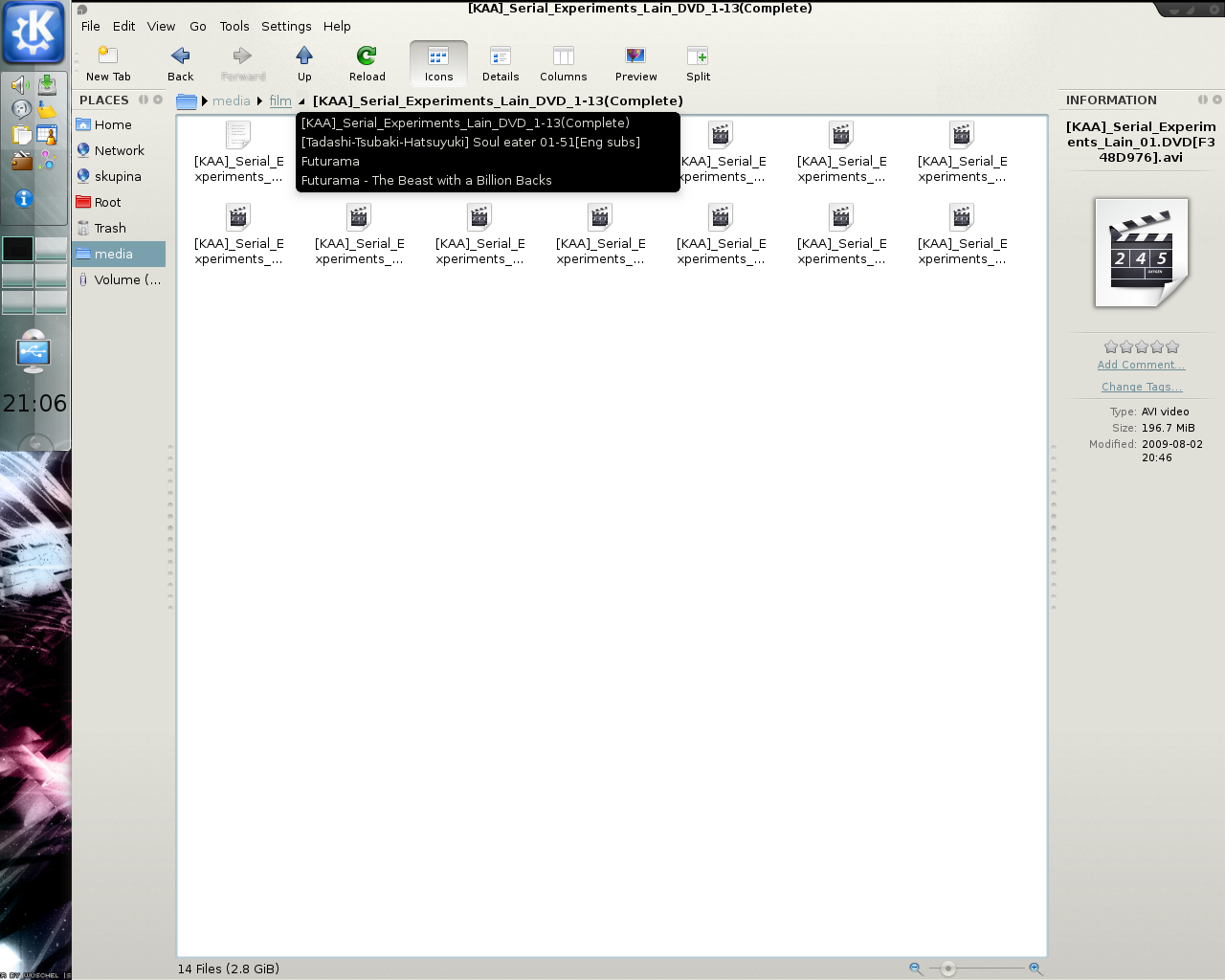
Task: Choose Futurama folder from dropdown
Action: pos(488,161)
